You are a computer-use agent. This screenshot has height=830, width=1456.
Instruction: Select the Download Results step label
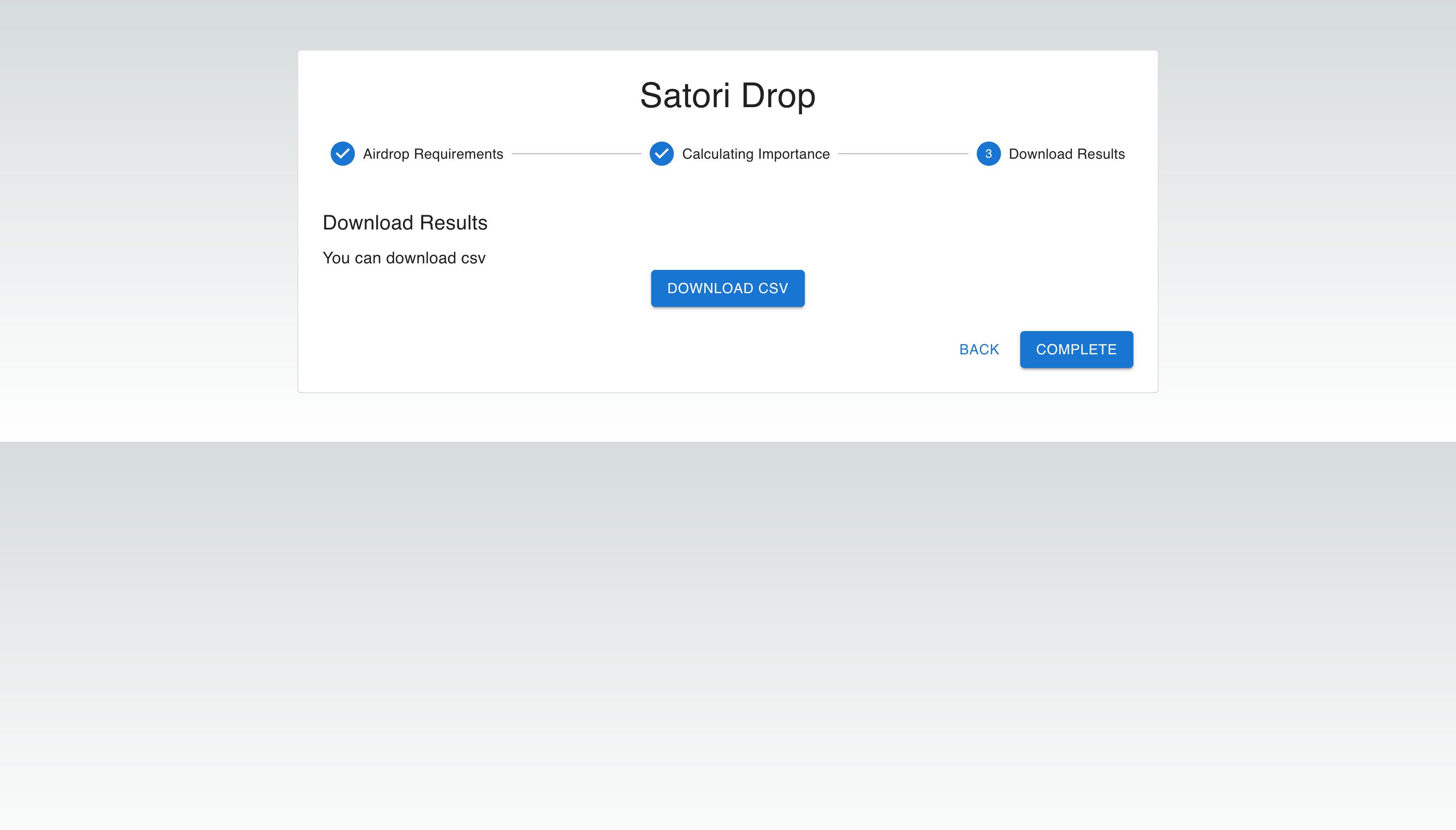(x=1066, y=154)
